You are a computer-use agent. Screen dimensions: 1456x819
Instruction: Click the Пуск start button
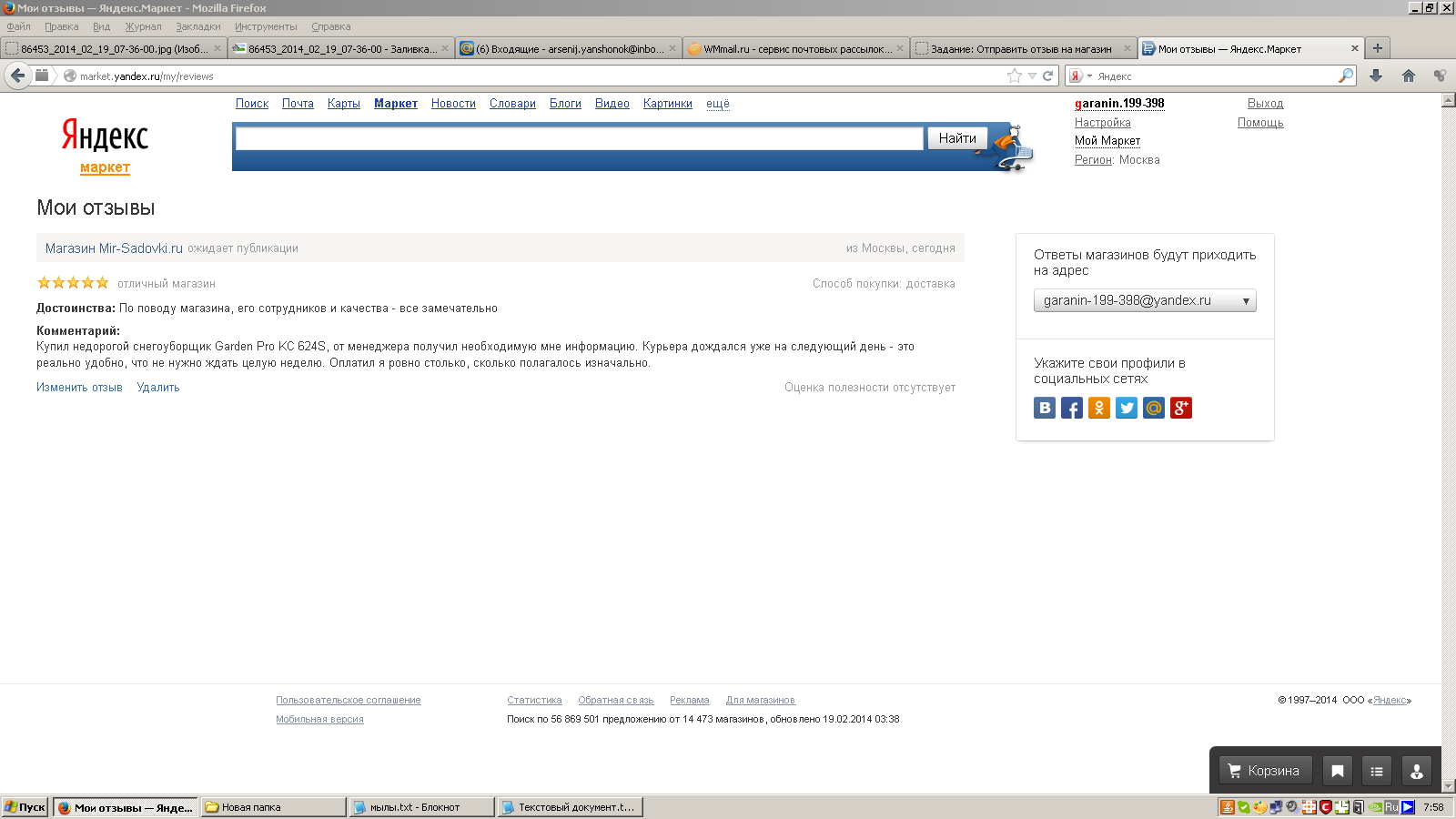click(25, 807)
